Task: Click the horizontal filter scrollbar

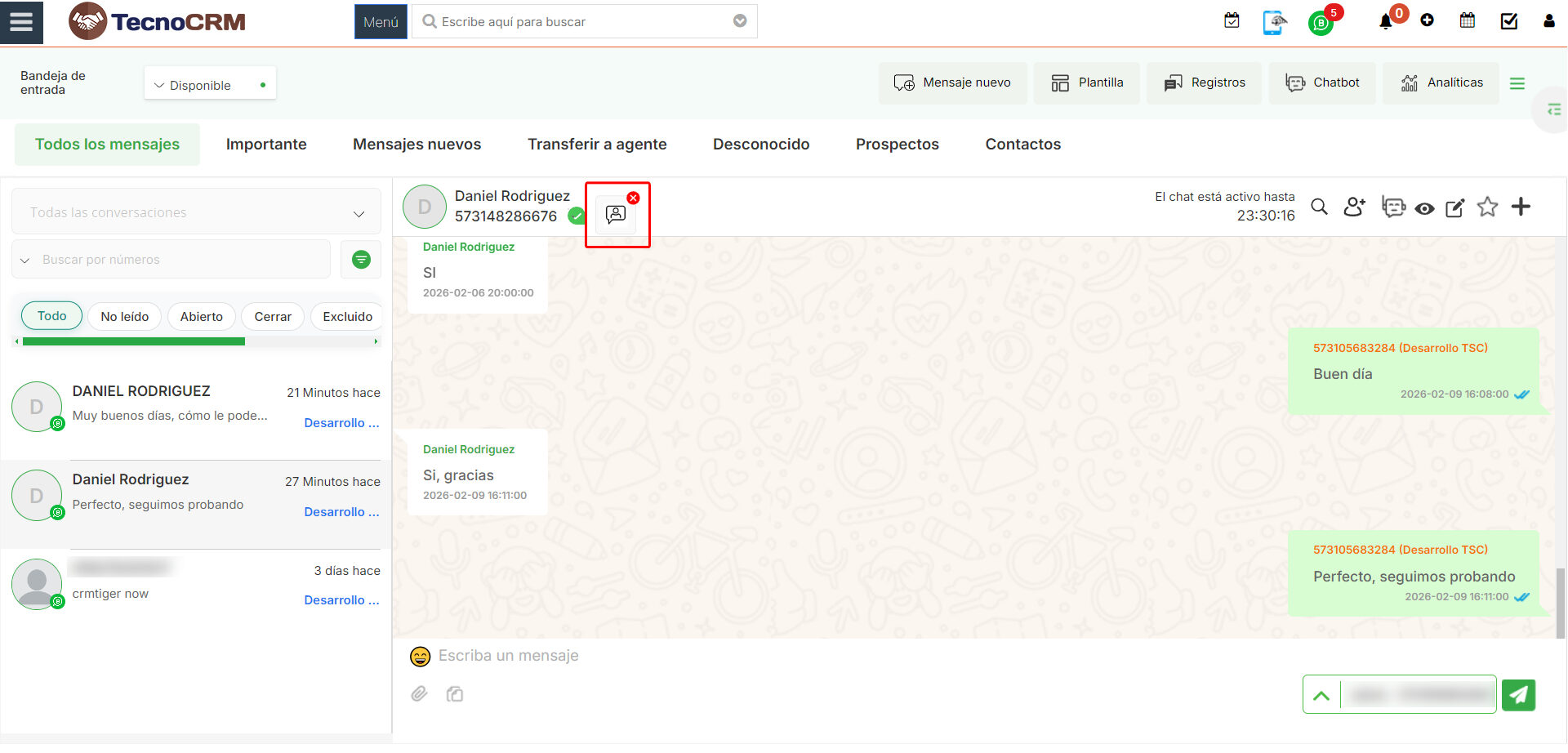Action: [196, 341]
